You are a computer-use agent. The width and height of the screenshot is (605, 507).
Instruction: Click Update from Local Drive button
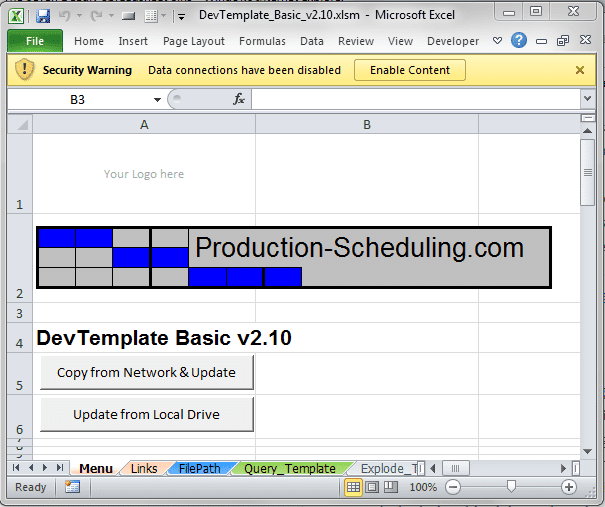click(x=147, y=414)
